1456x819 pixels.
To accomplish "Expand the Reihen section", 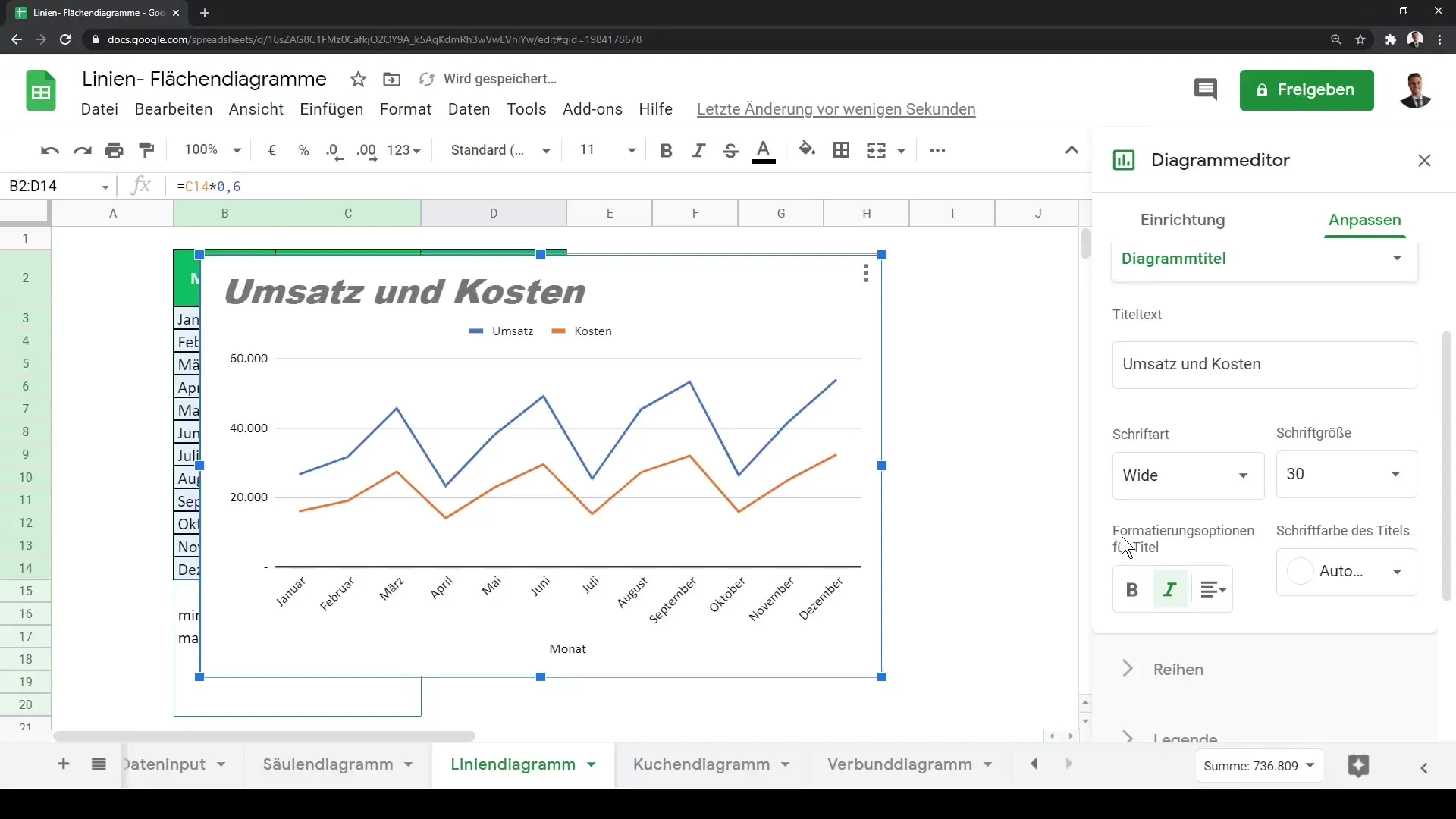I will point(1128,669).
